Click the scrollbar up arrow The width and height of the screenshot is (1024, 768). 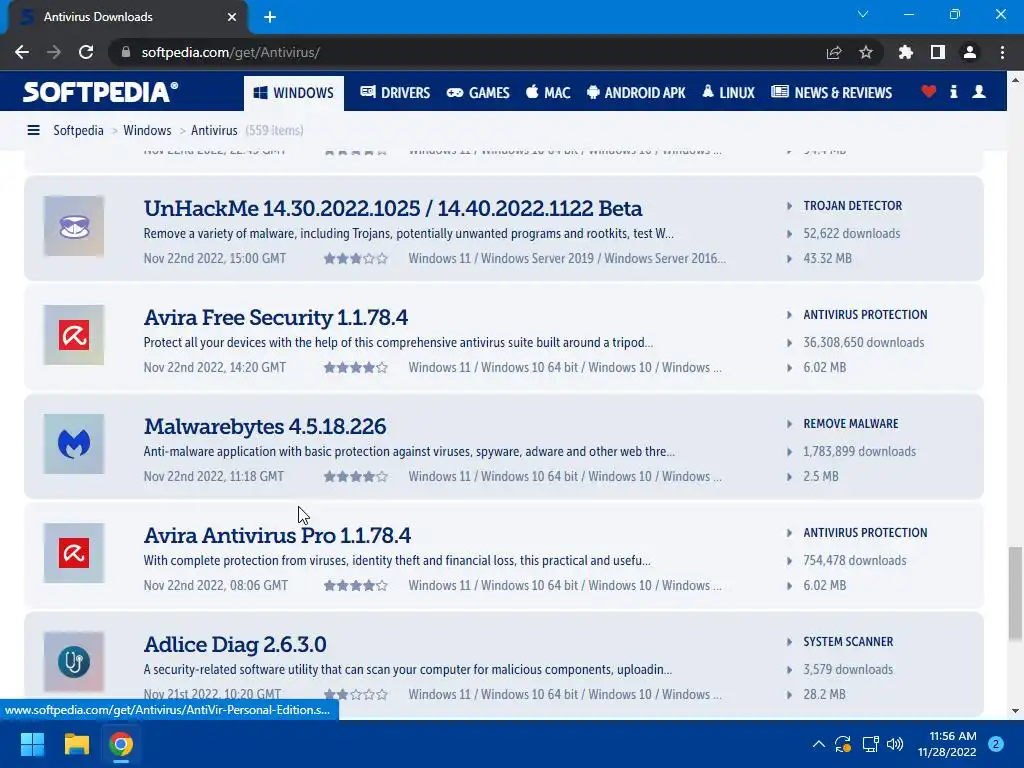1015,80
